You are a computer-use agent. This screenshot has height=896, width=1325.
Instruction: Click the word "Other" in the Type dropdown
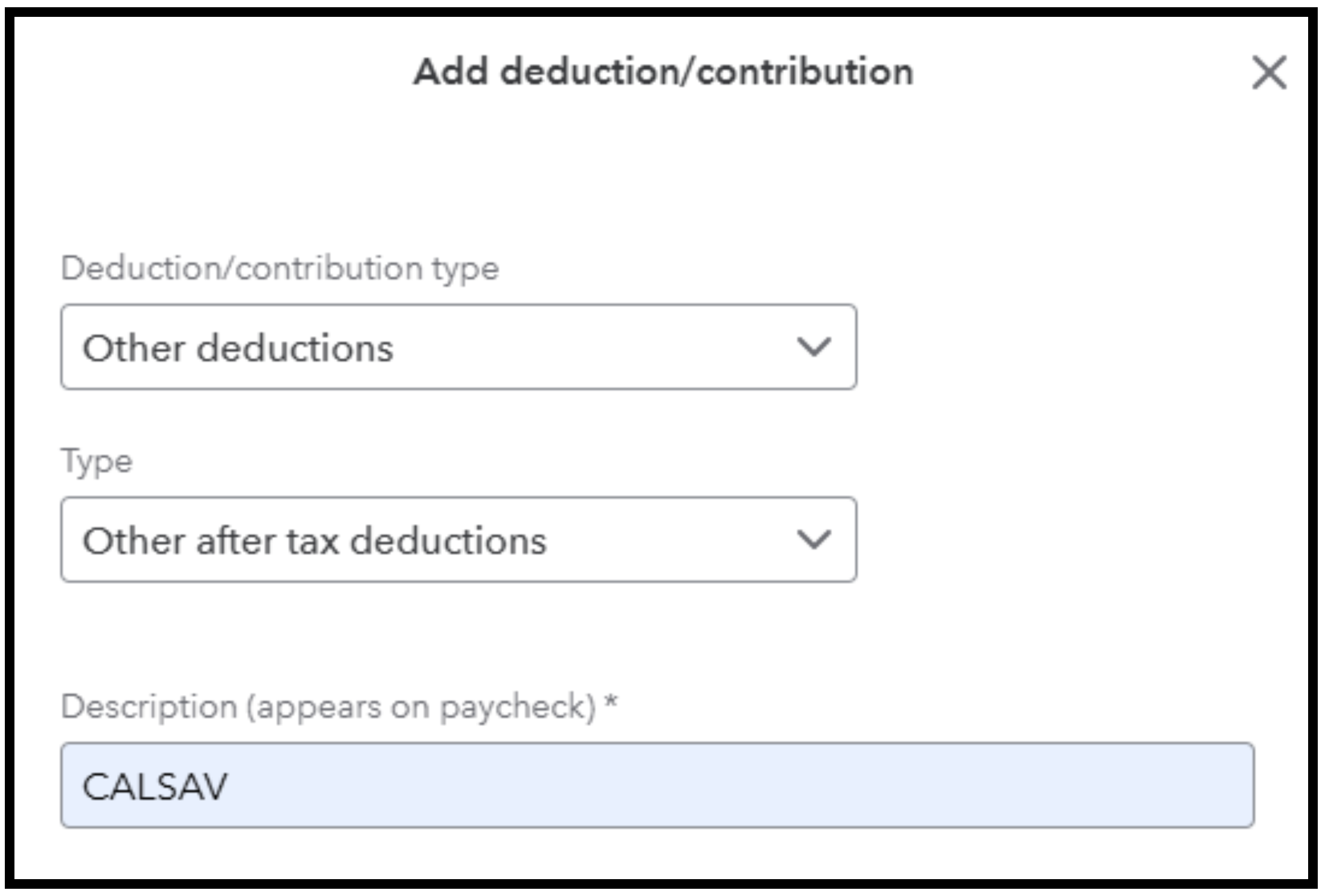(x=134, y=541)
